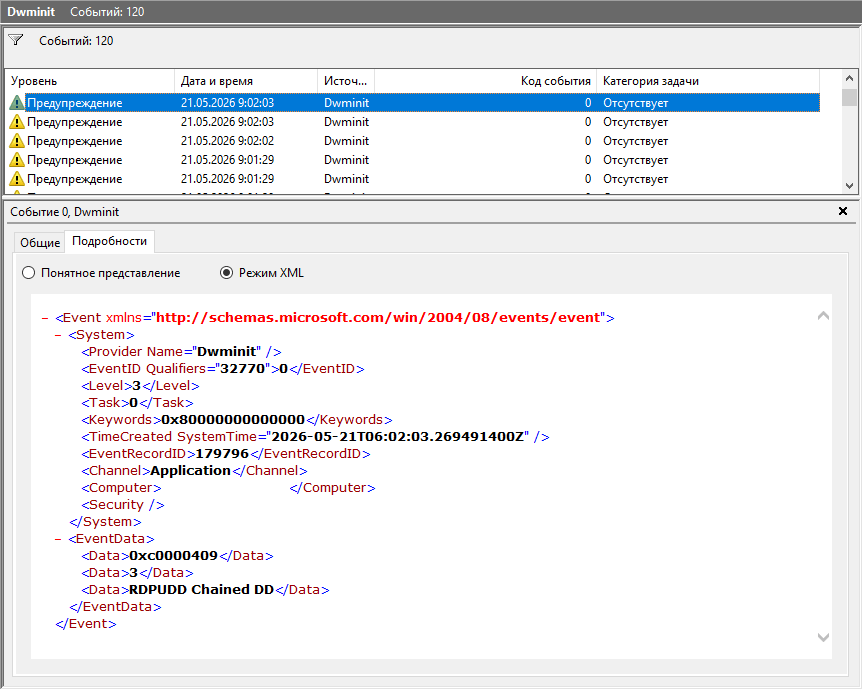Click the closing '</System>' tag
Screen dimensions: 862x689
(x=105, y=522)
